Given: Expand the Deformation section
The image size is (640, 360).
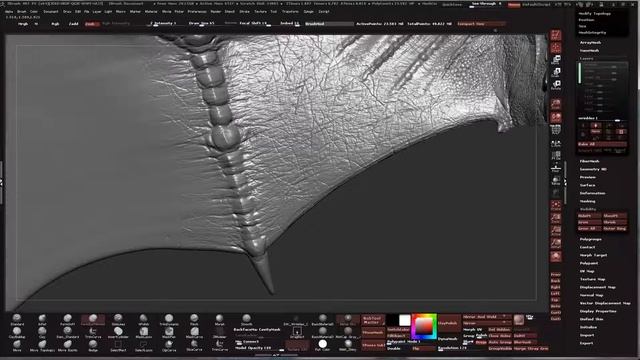Looking at the screenshot, I should pyautogui.click(x=592, y=193).
